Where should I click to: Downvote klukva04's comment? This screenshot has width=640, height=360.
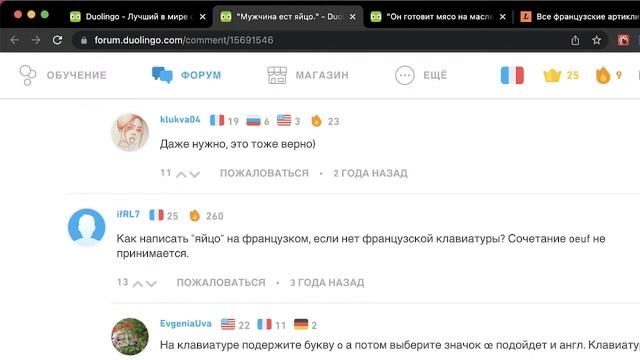195,174
